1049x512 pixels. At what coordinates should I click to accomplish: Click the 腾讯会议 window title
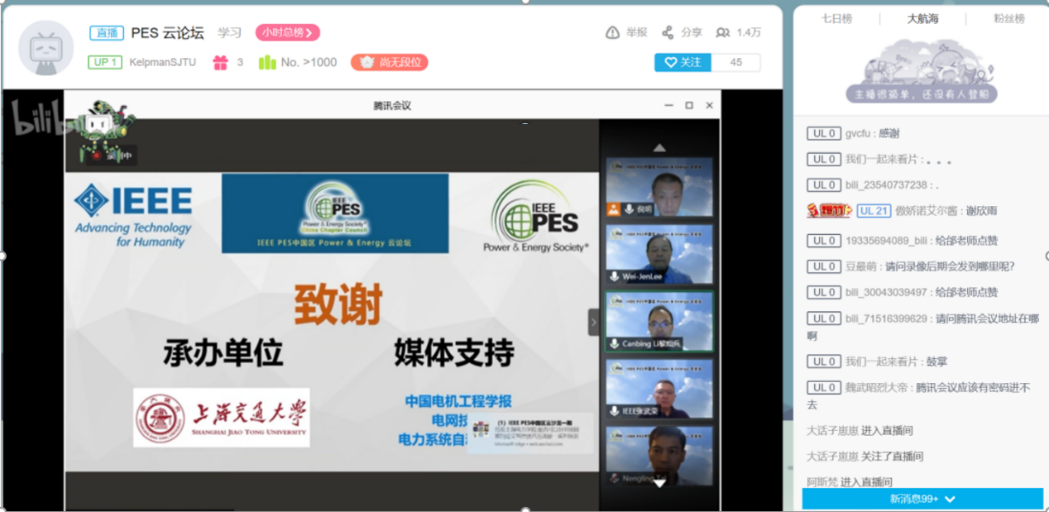pos(392,106)
